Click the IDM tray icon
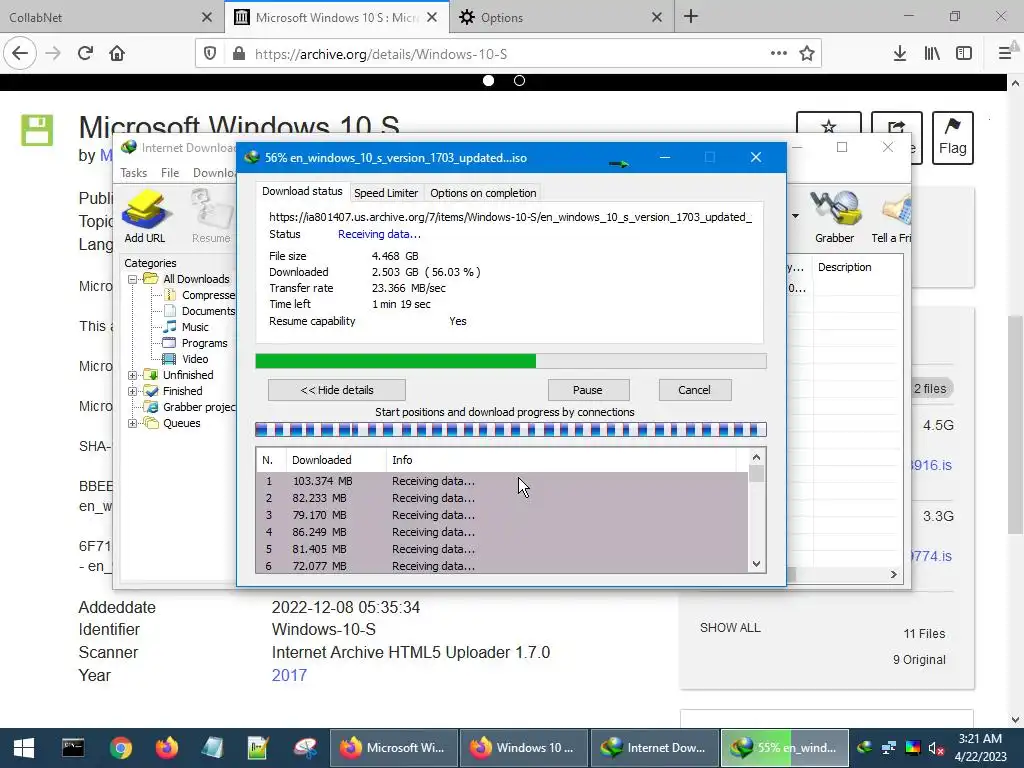 [865, 748]
